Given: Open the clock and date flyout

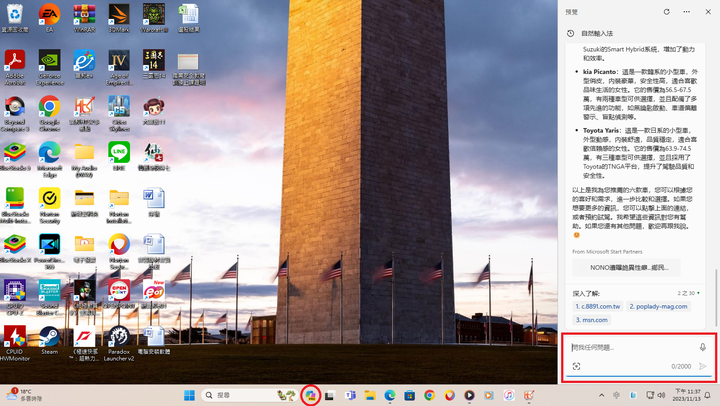Looking at the screenshot, I should coord(687,395).
